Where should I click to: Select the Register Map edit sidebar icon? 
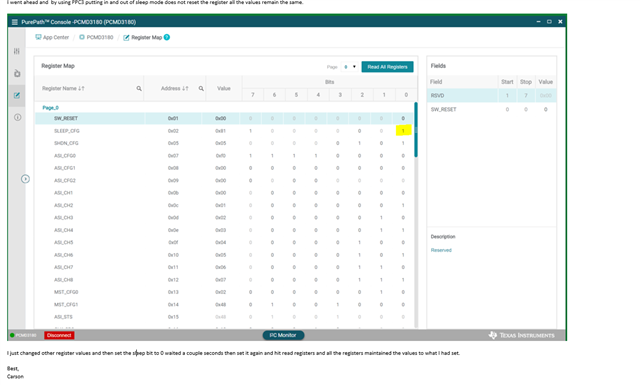click(x=17, y=96)
